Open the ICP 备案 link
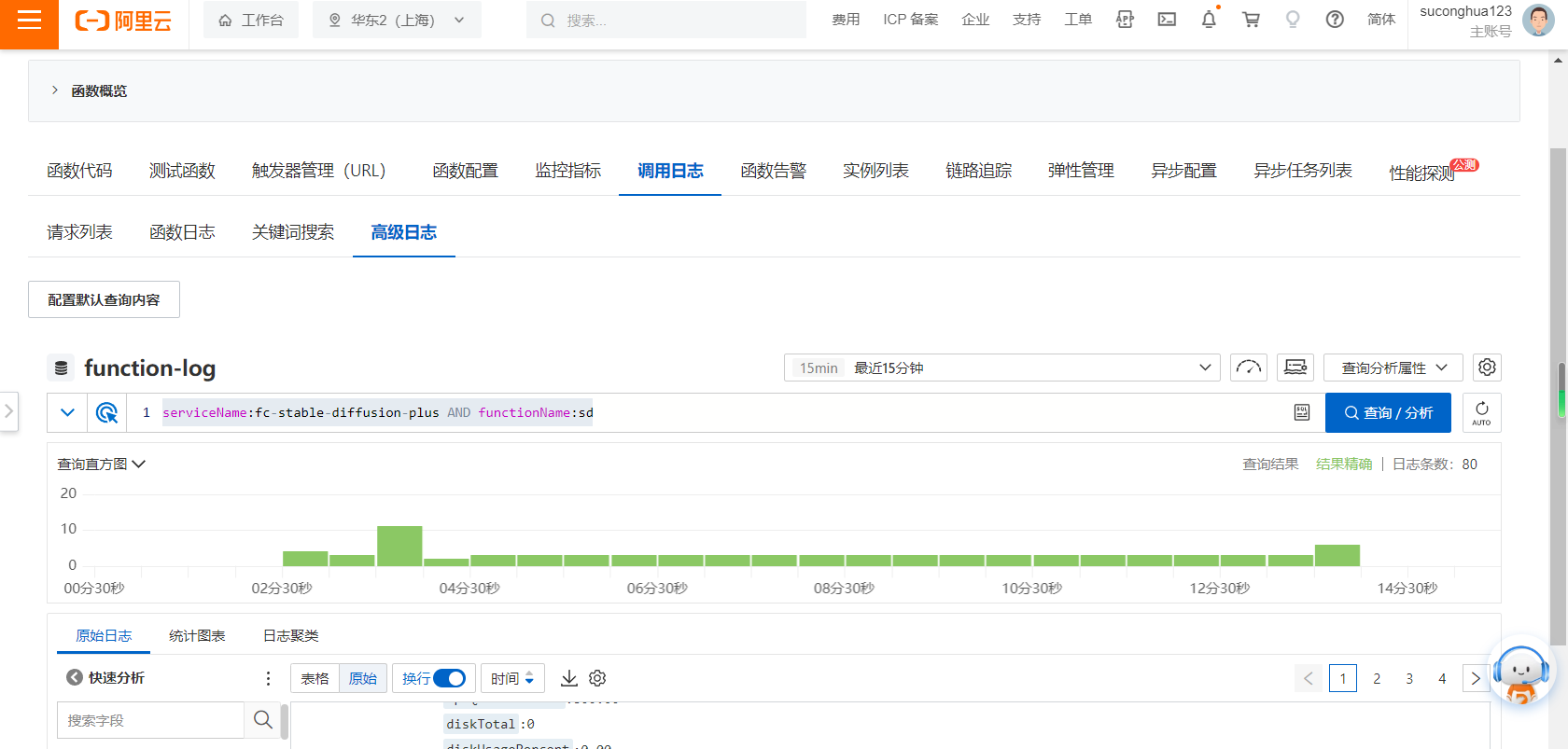 point(911,20)
